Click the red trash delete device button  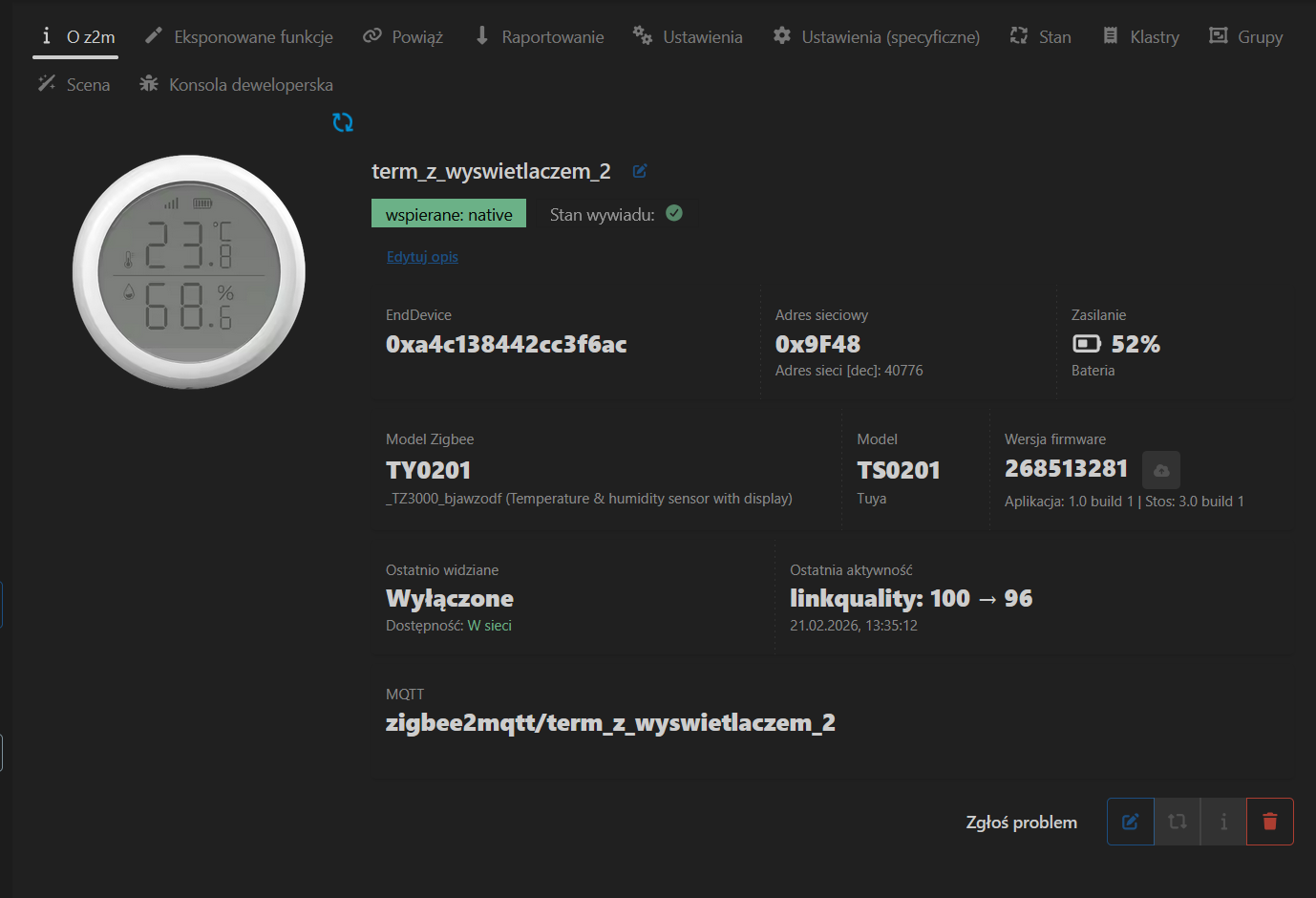coord(1270,822)
